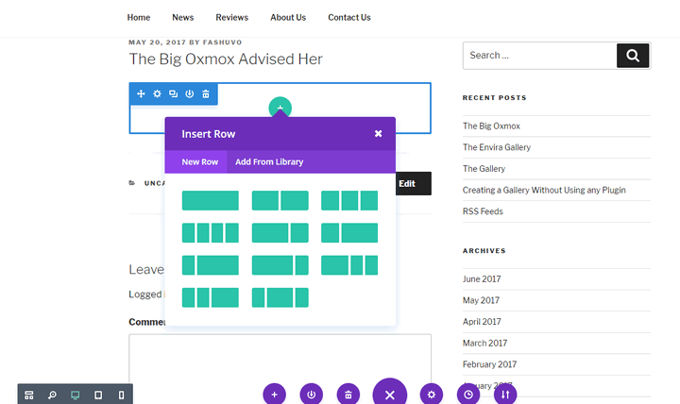
Task: Open the Add From Library tab
Action: (x=269, y=162)
